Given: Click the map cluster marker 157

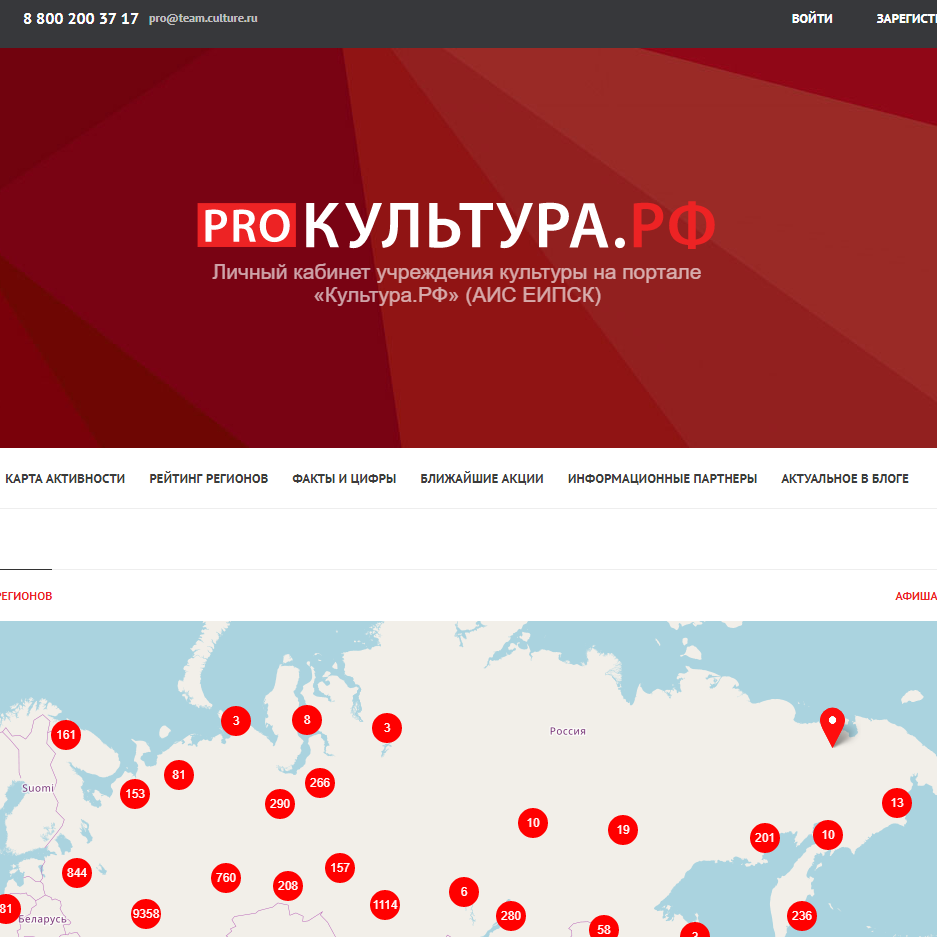Looking at the screenshot, I should pos(340,867).
